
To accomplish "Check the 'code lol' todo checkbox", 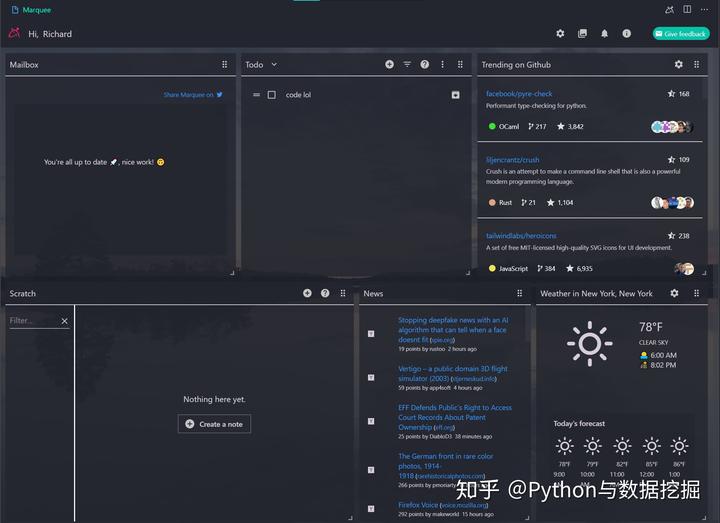I will 272,95.
